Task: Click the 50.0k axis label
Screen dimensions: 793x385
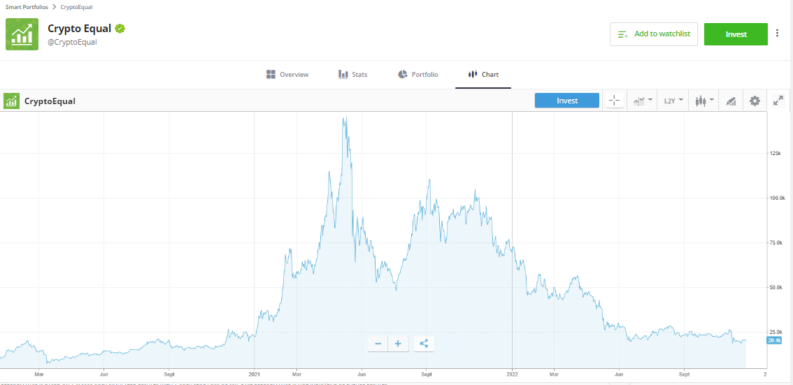Action: click(x=775, y=287)
